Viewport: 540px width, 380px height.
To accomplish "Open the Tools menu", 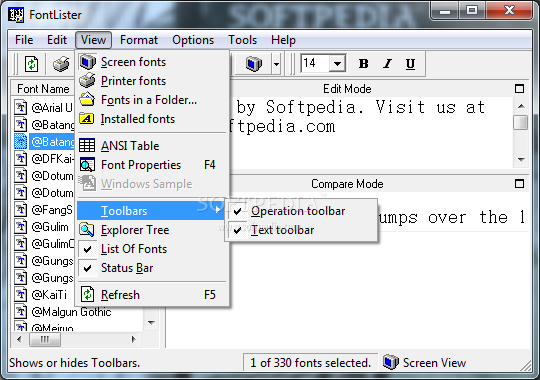I will point(242,40).
